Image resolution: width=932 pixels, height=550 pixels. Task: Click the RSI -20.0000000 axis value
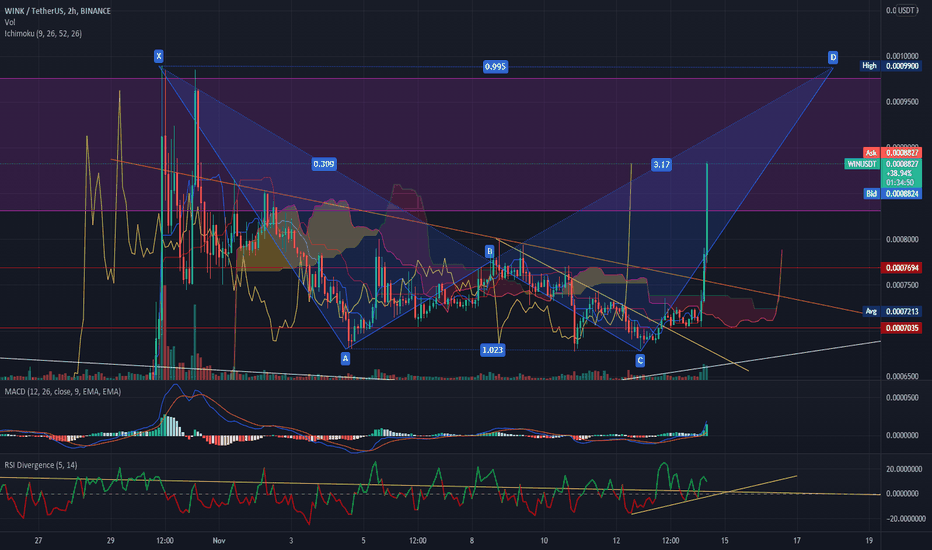click(905, 518)
